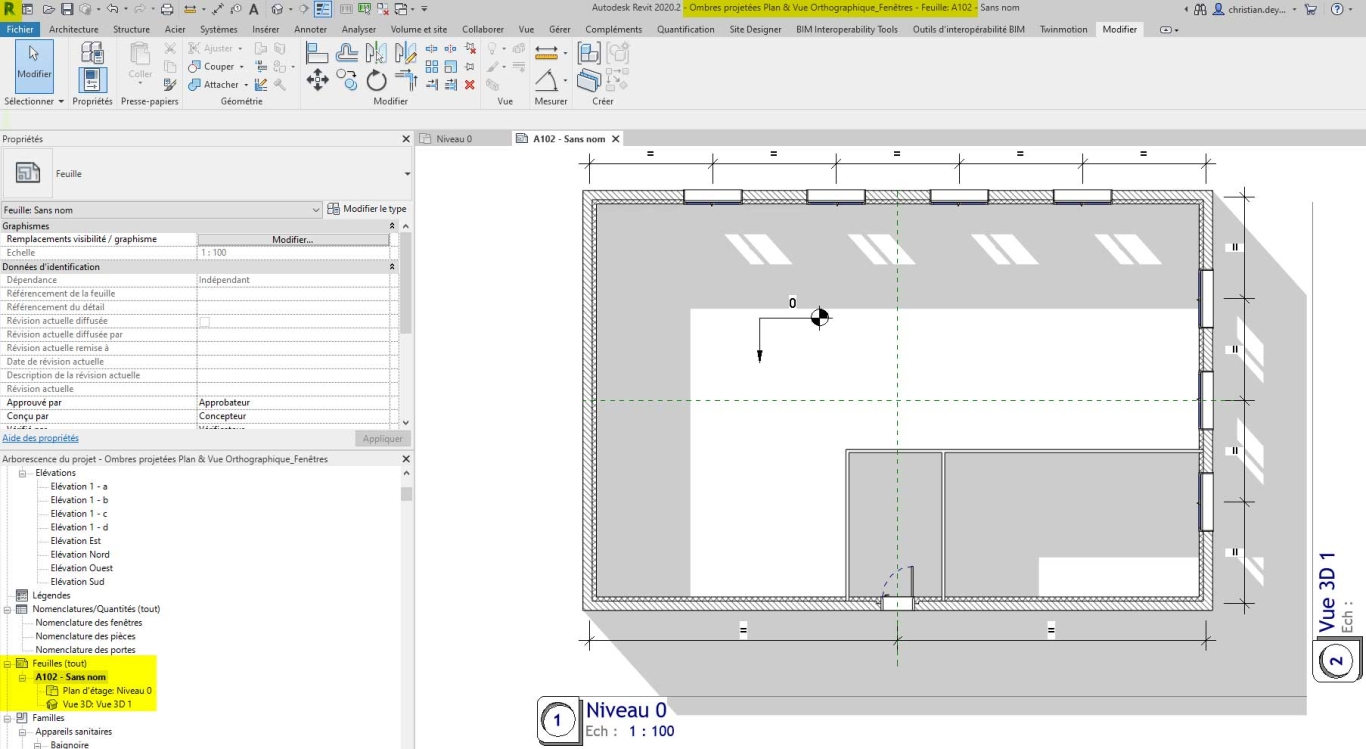1366x749 pixels.
Task: Open the Architecture ribbon tab
Action: click(x=73, y=29)
